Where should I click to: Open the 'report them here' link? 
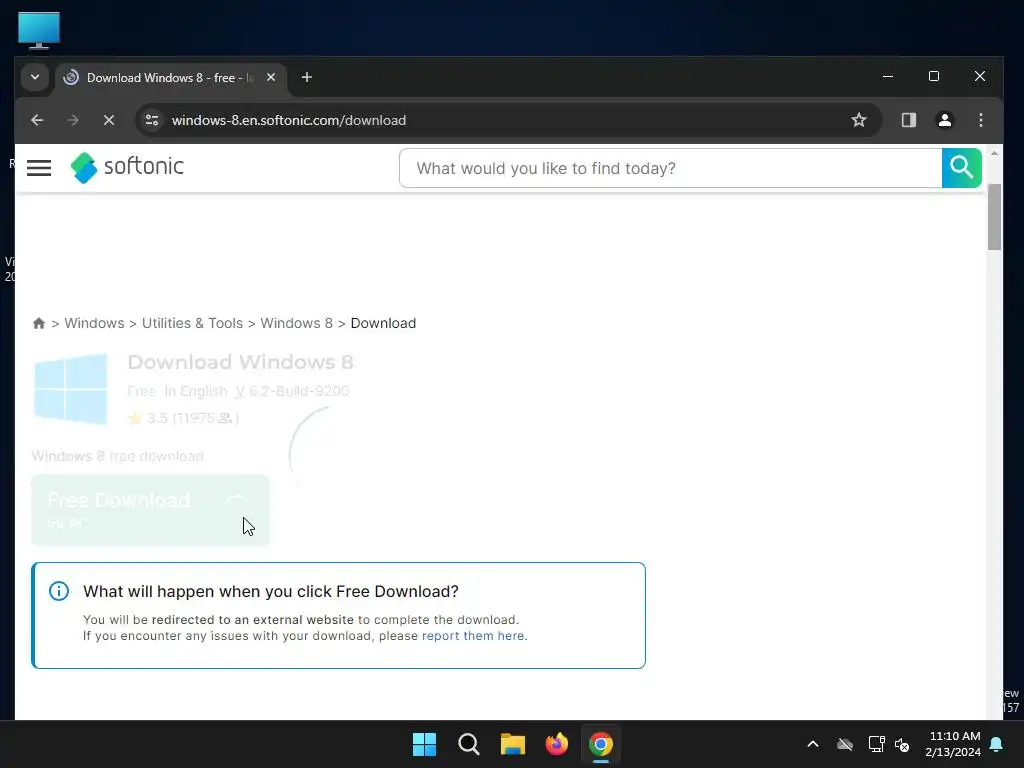[473, 635]
